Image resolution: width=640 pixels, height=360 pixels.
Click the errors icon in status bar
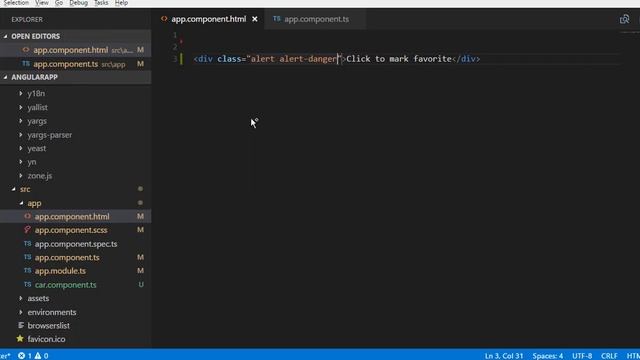point(21,356)
